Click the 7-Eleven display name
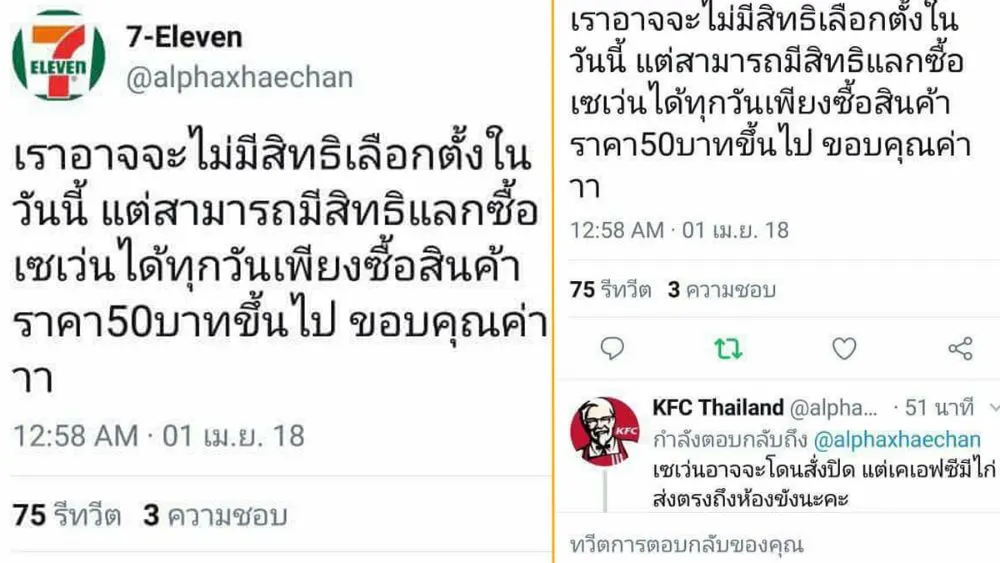 (x=184, y=37)
